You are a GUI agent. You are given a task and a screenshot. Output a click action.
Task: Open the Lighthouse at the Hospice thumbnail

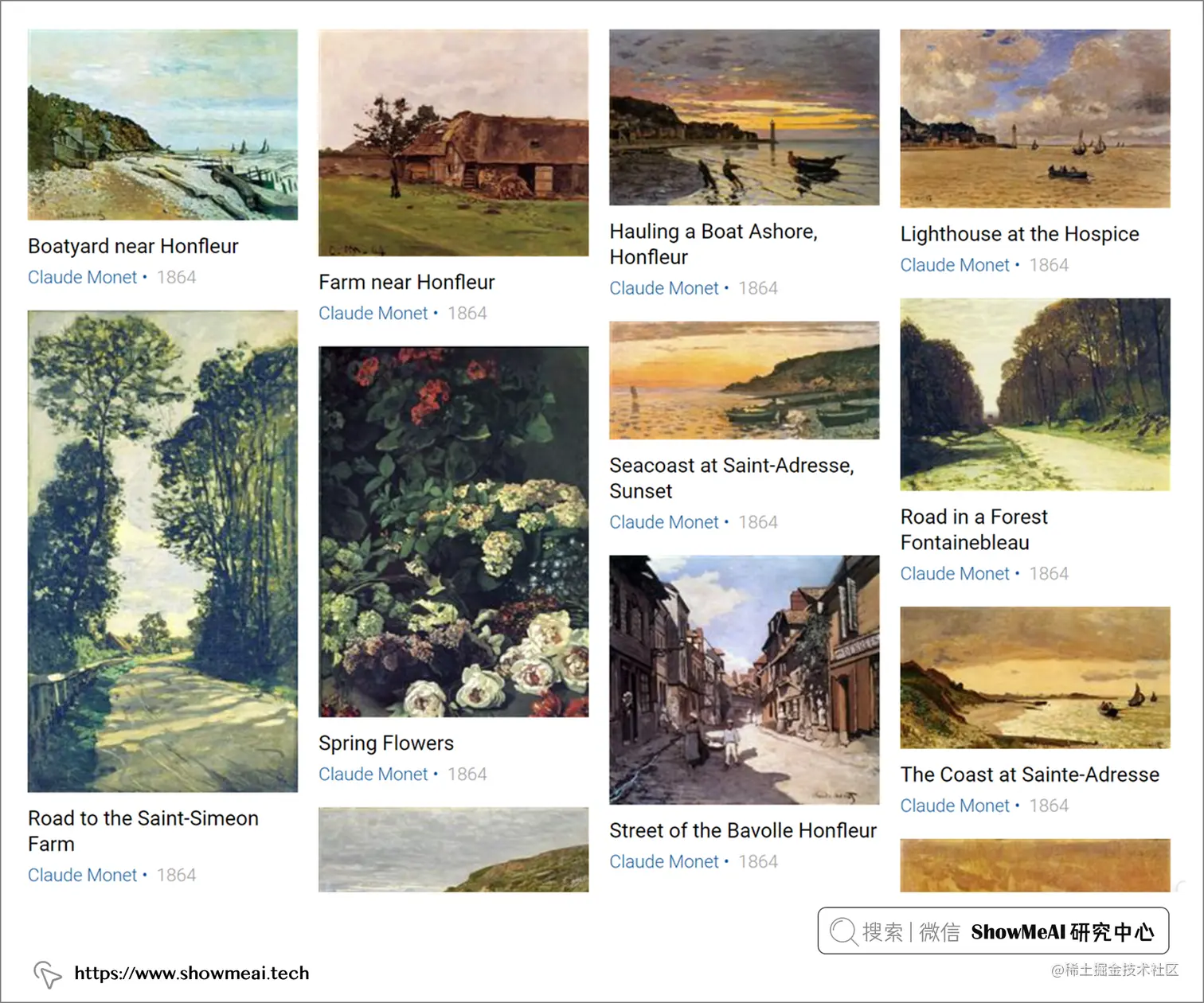(1035, 119)
